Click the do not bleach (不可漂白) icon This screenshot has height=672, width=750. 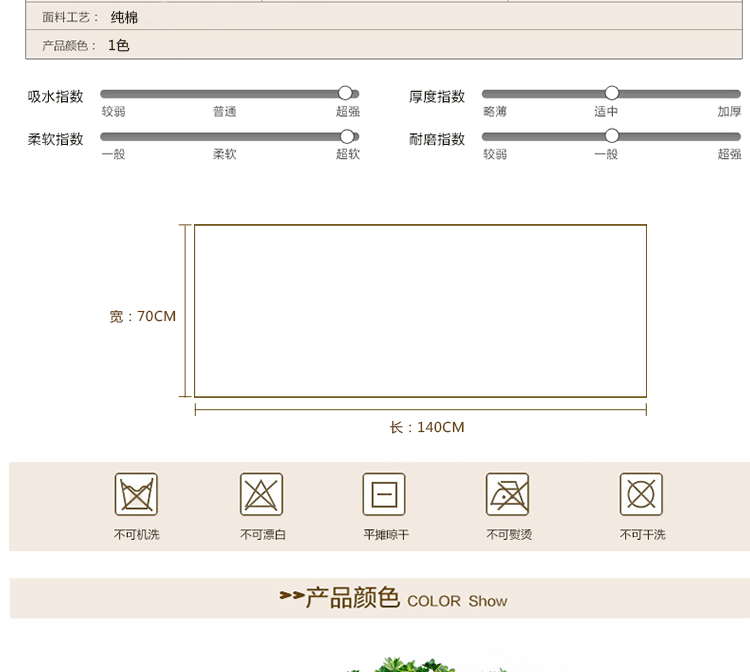(262, 495)
